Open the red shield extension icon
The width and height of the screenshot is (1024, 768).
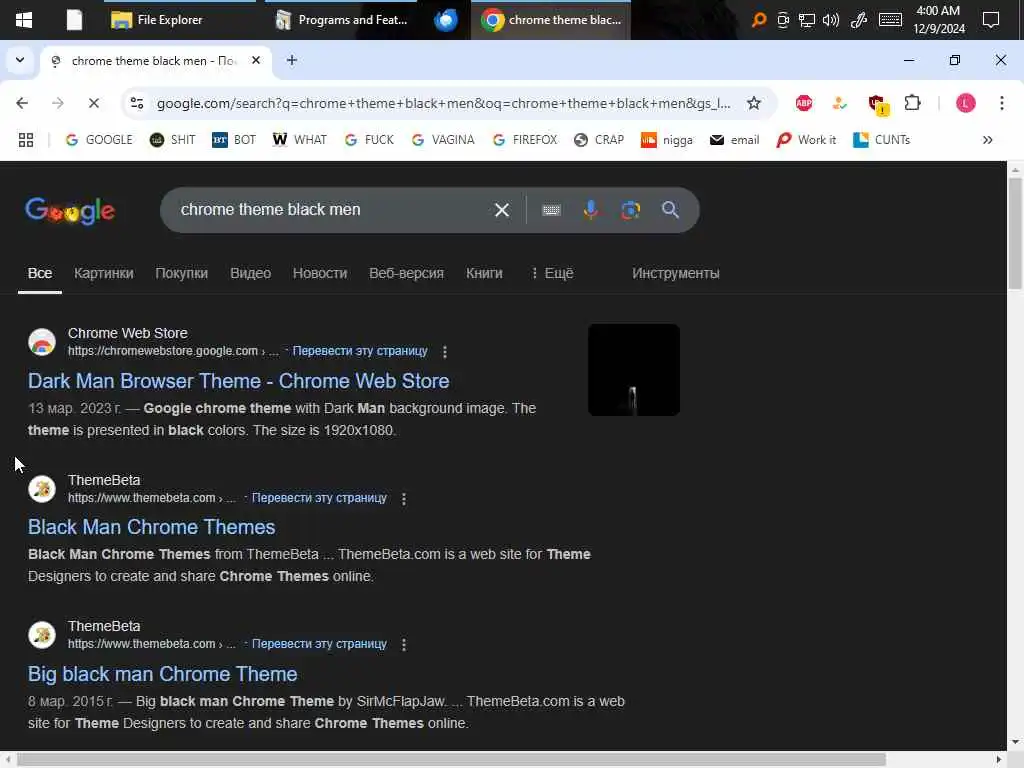click(x=876, y=104)
